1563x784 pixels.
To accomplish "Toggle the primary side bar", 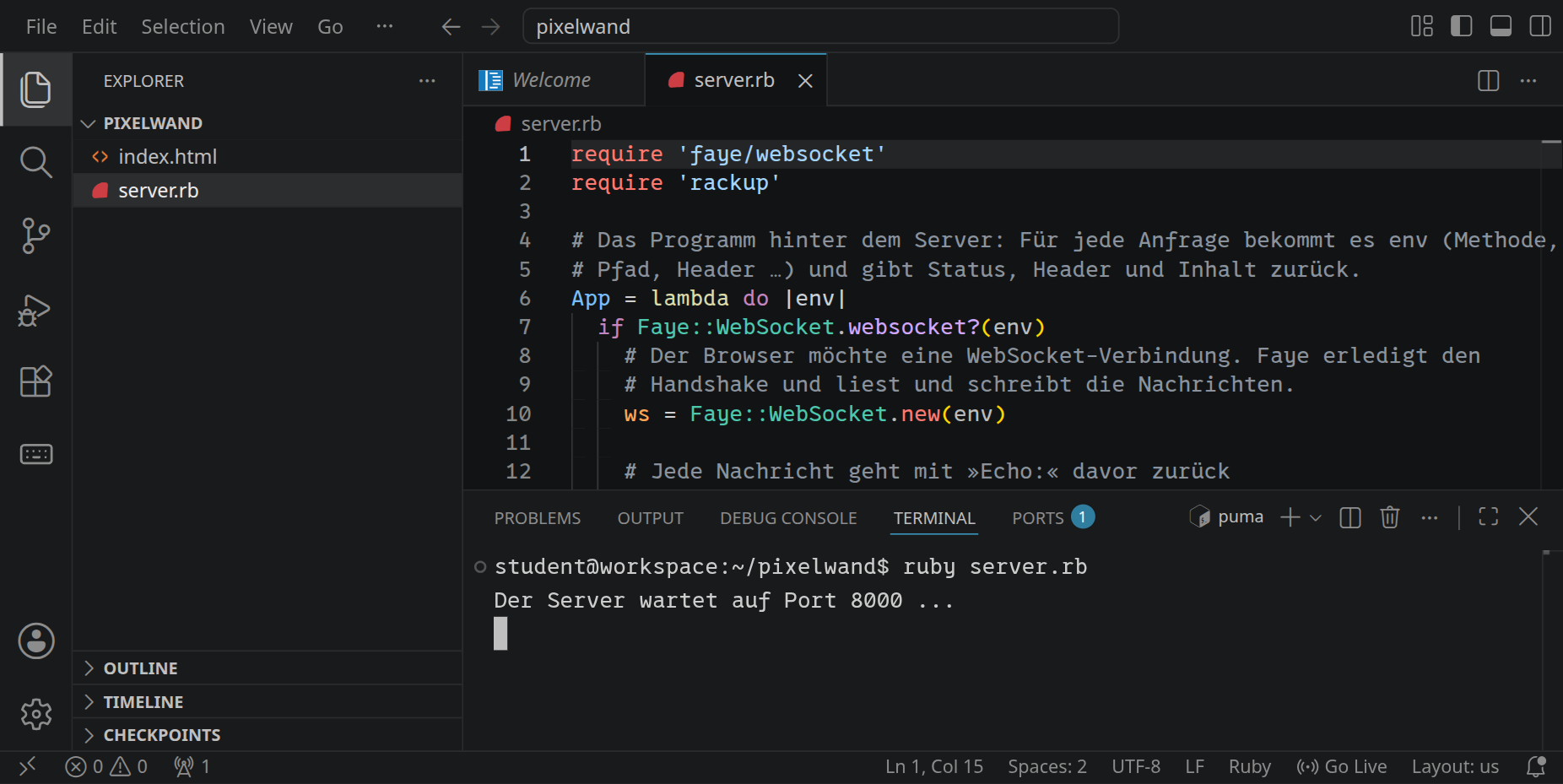I will [x=1461, y=26].
